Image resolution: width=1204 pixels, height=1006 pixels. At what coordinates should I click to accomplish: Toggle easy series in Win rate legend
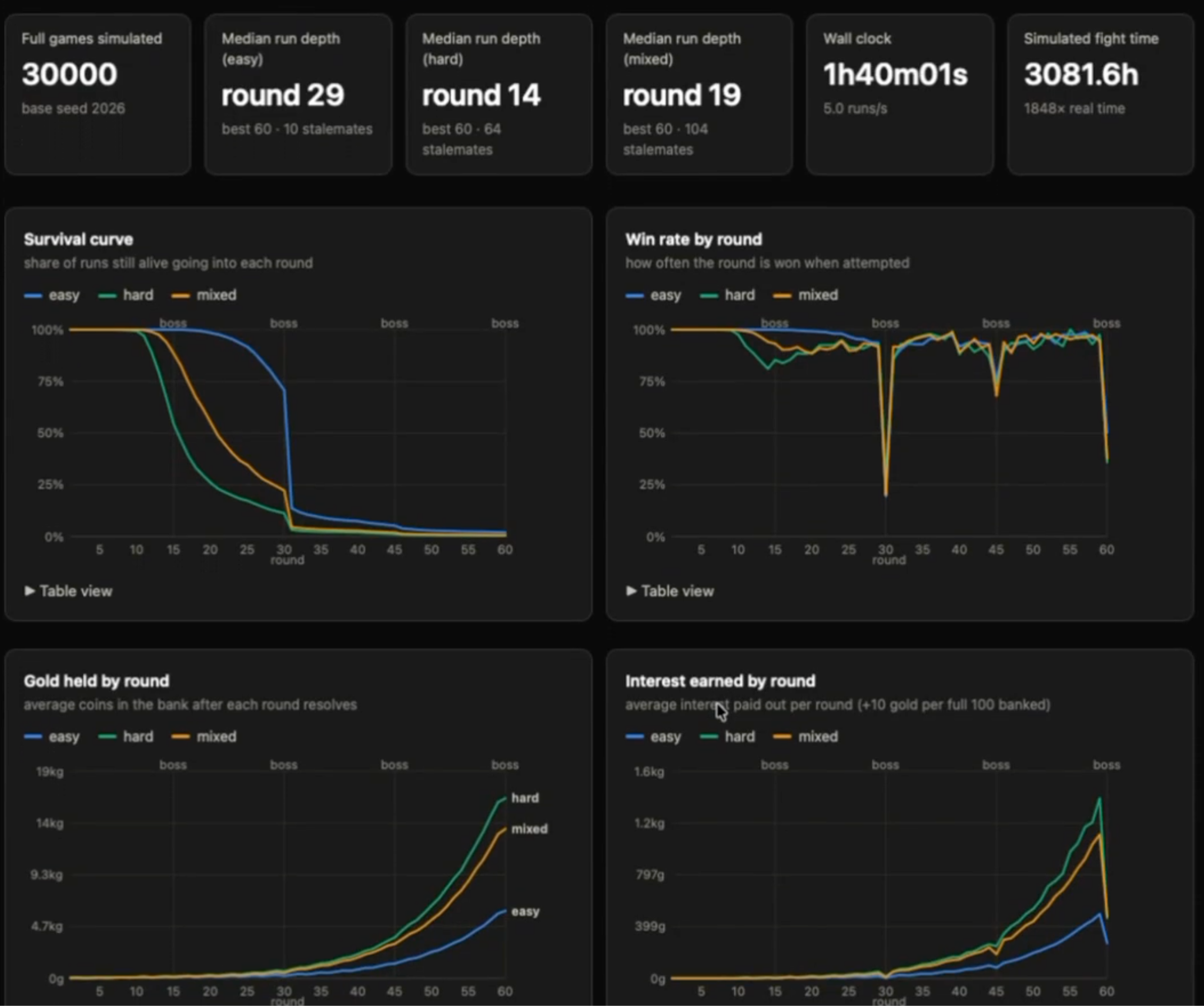click(653, 295)
